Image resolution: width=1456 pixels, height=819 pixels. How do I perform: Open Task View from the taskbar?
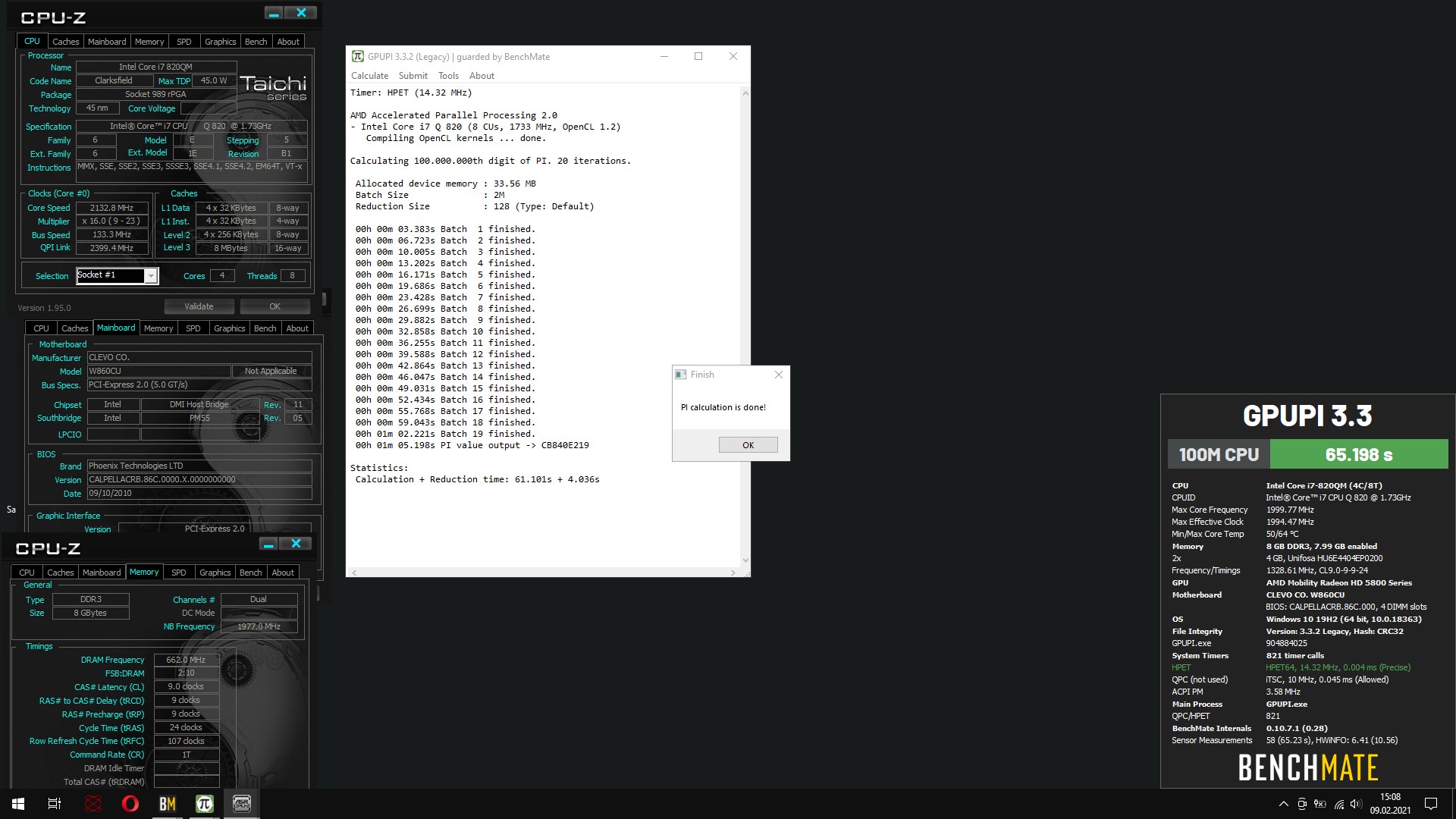[x=55, y=804]
